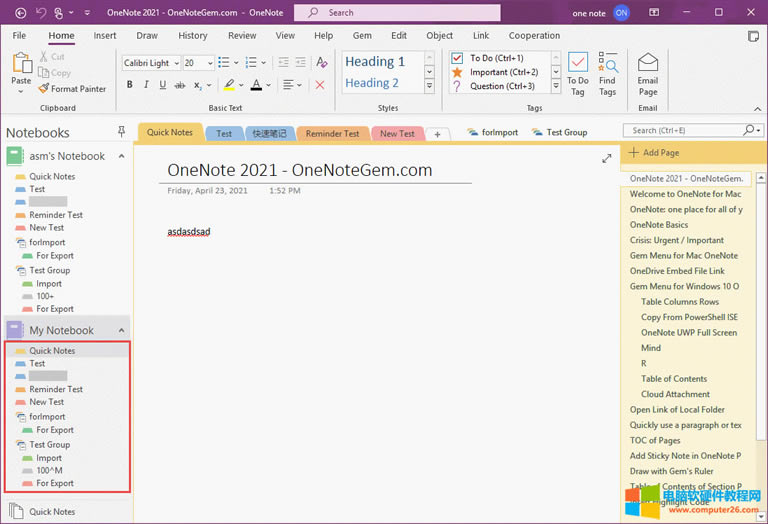This screenshot has height=524, width=768.
Task: Click the yellow text highlight color button
Action: [x=229, y=85]
